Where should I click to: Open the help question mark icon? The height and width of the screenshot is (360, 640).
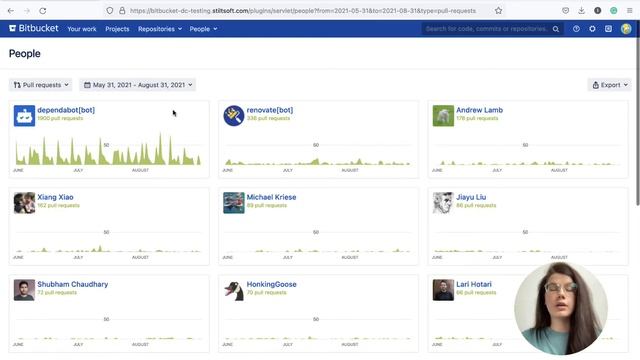point(576,29)
